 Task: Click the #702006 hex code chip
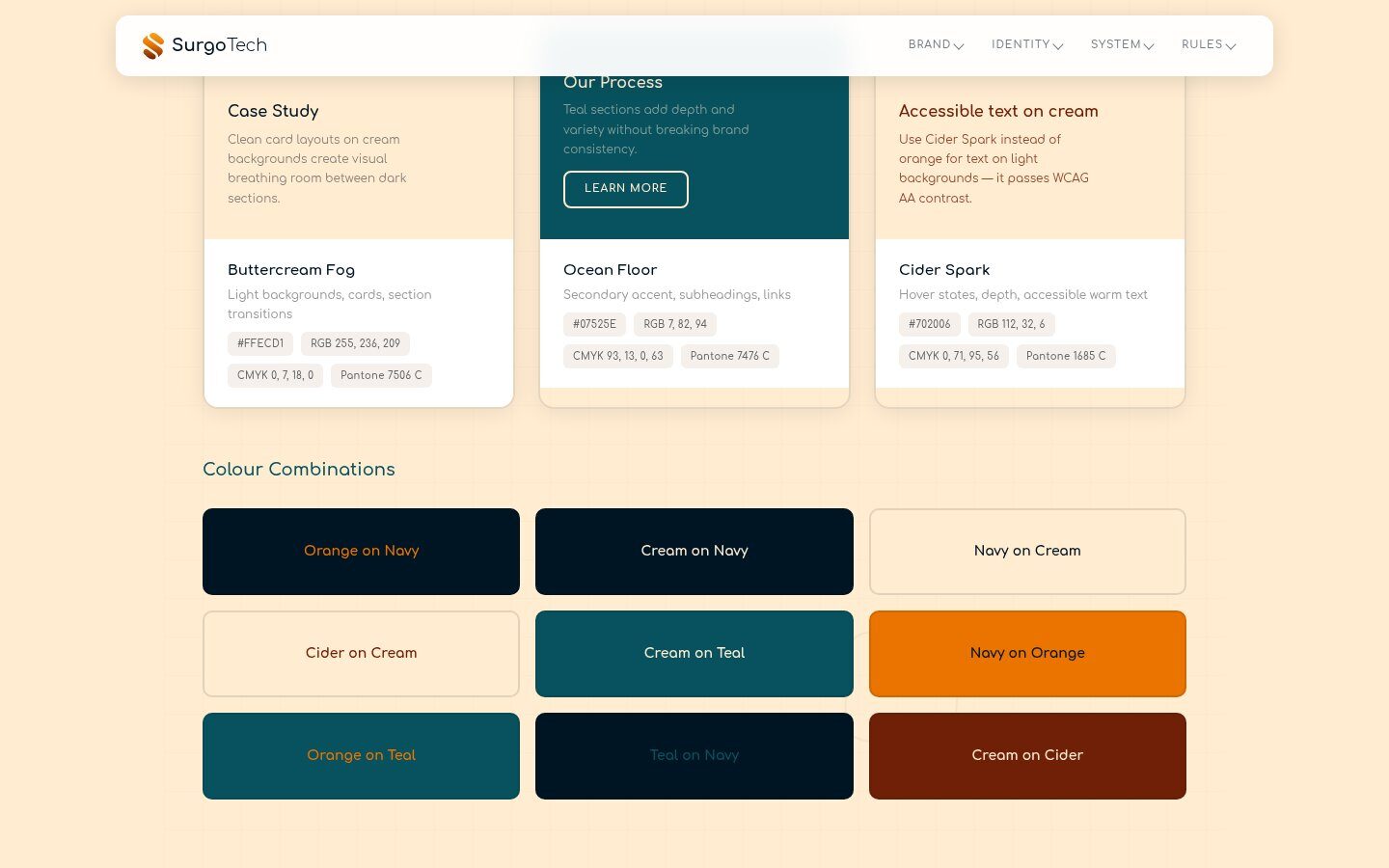(x=930, y=324)
